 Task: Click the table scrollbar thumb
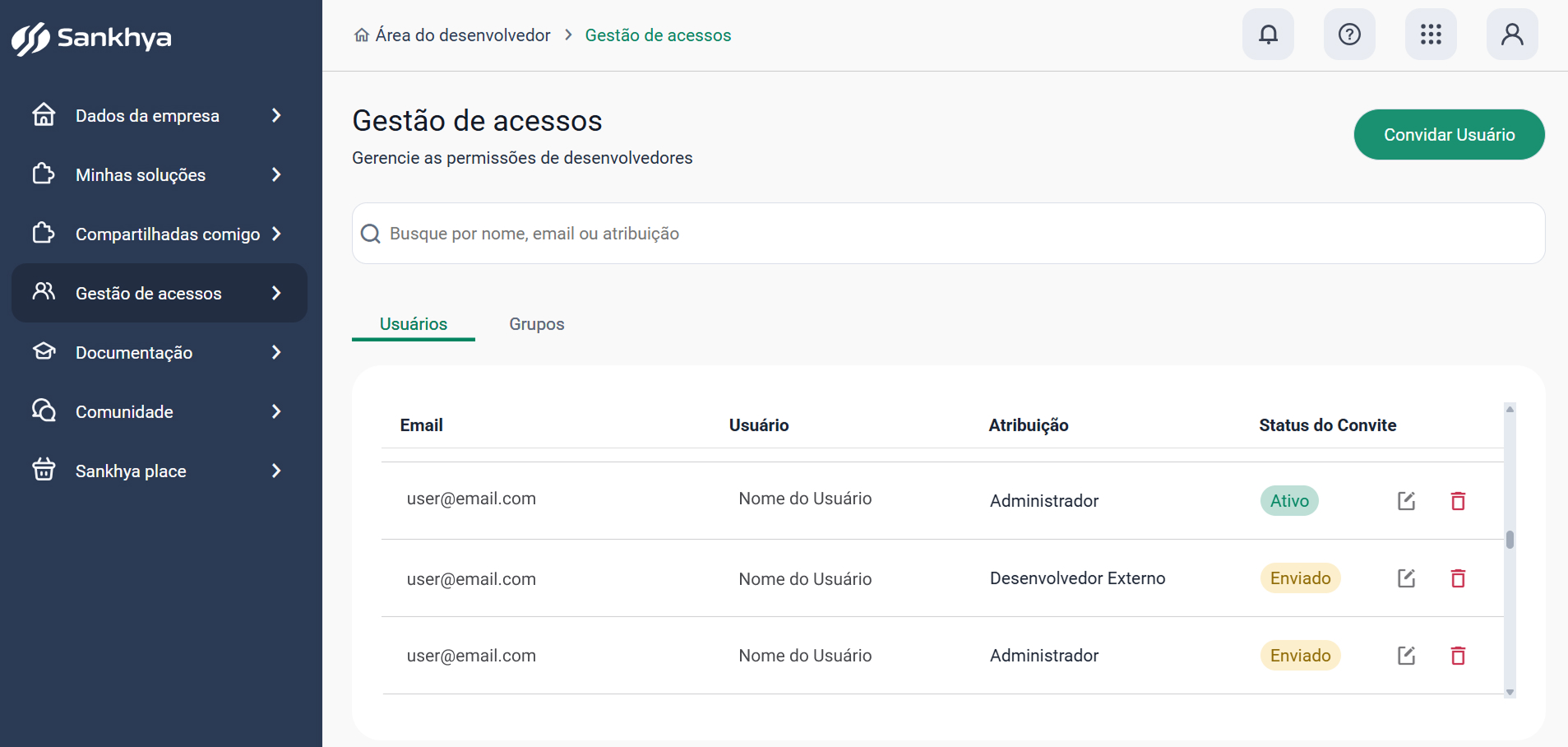[1510, 540]
